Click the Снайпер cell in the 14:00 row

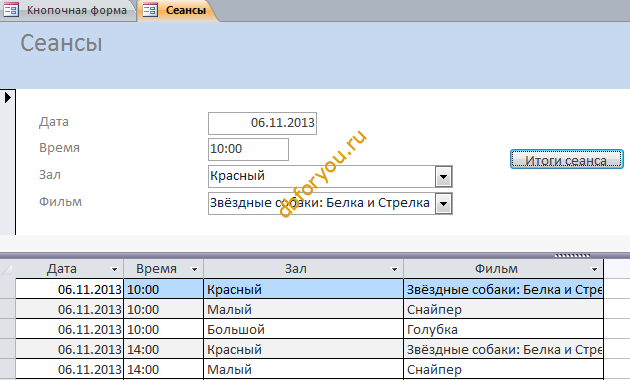tap(503, 369)
